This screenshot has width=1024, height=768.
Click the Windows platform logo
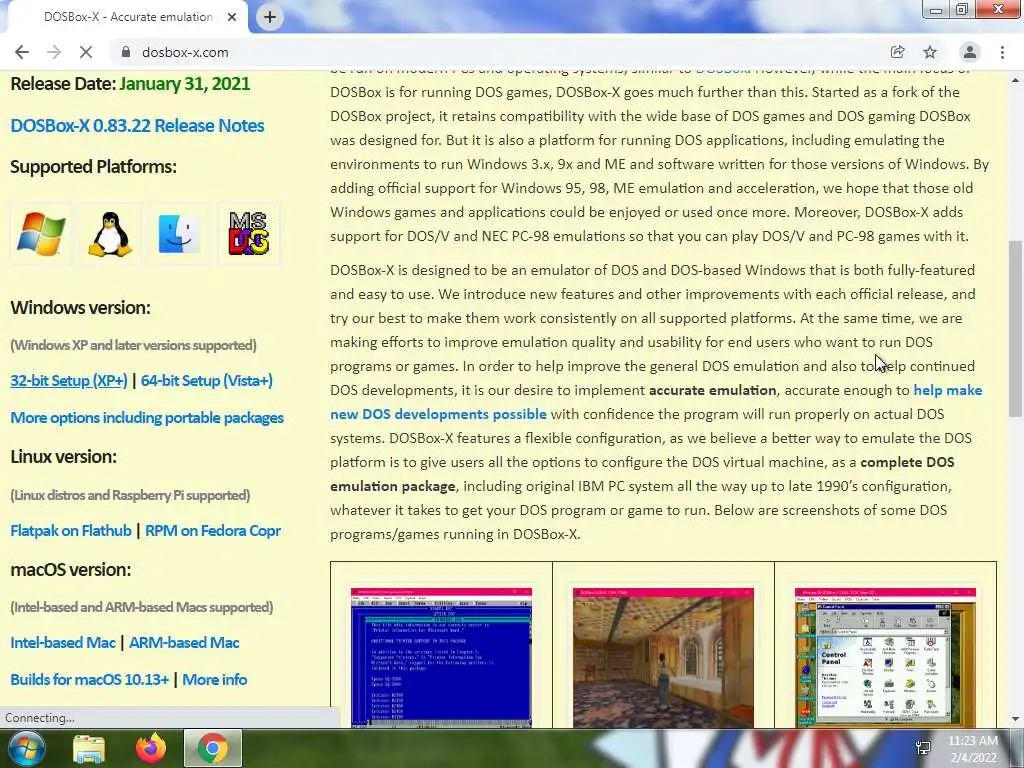pos(40,234)
